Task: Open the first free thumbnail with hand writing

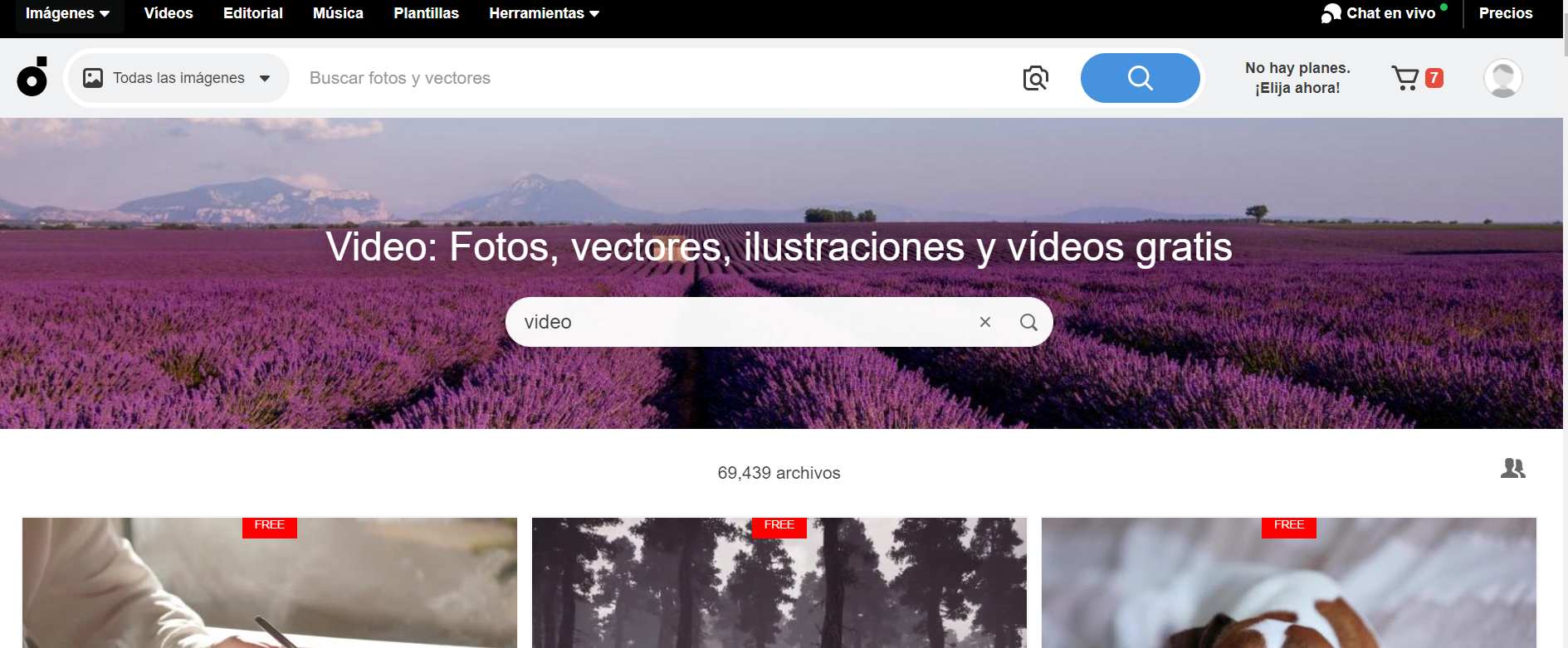Action: 270,583
